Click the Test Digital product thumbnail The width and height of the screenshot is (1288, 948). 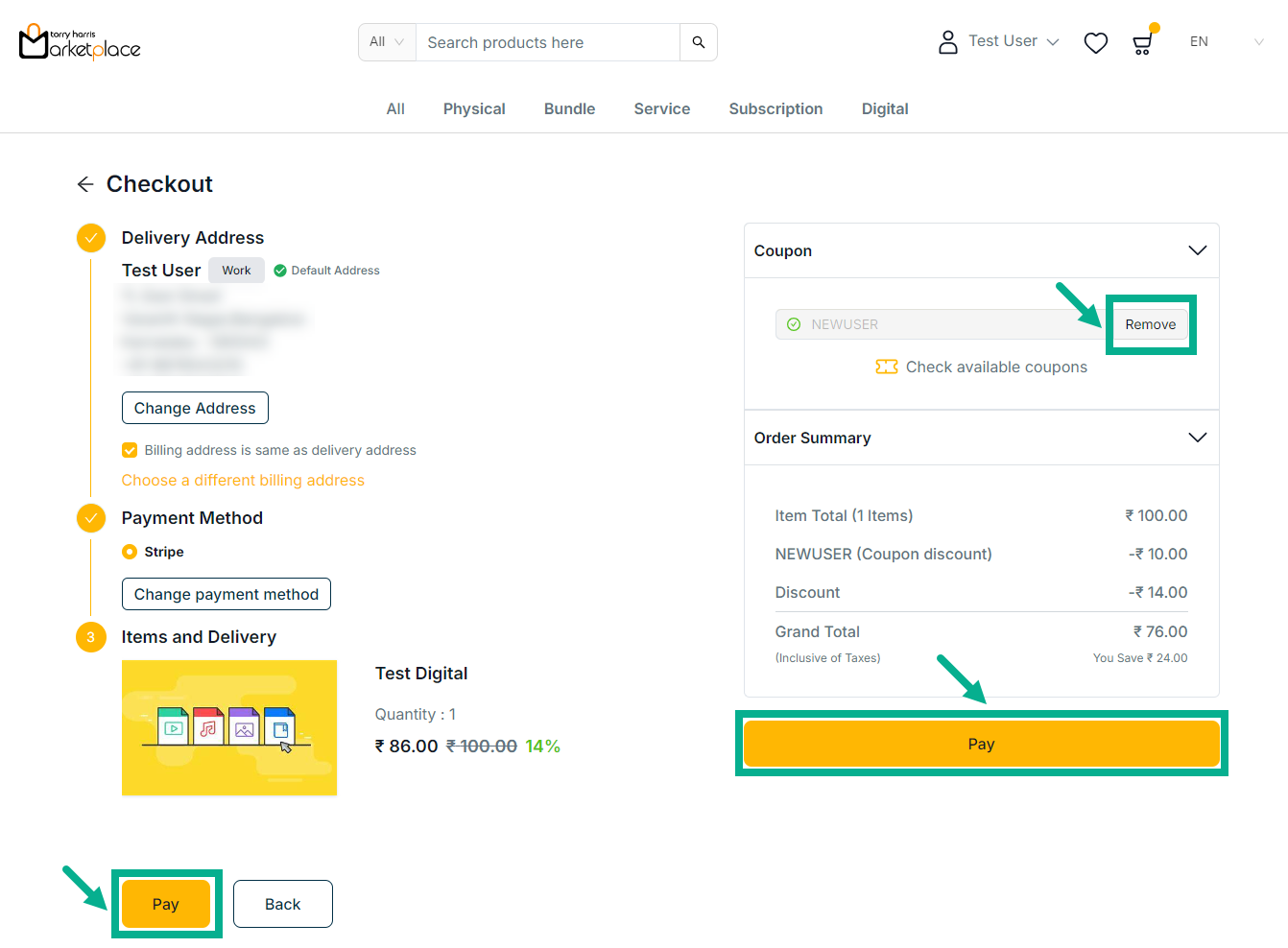point(229,727)
